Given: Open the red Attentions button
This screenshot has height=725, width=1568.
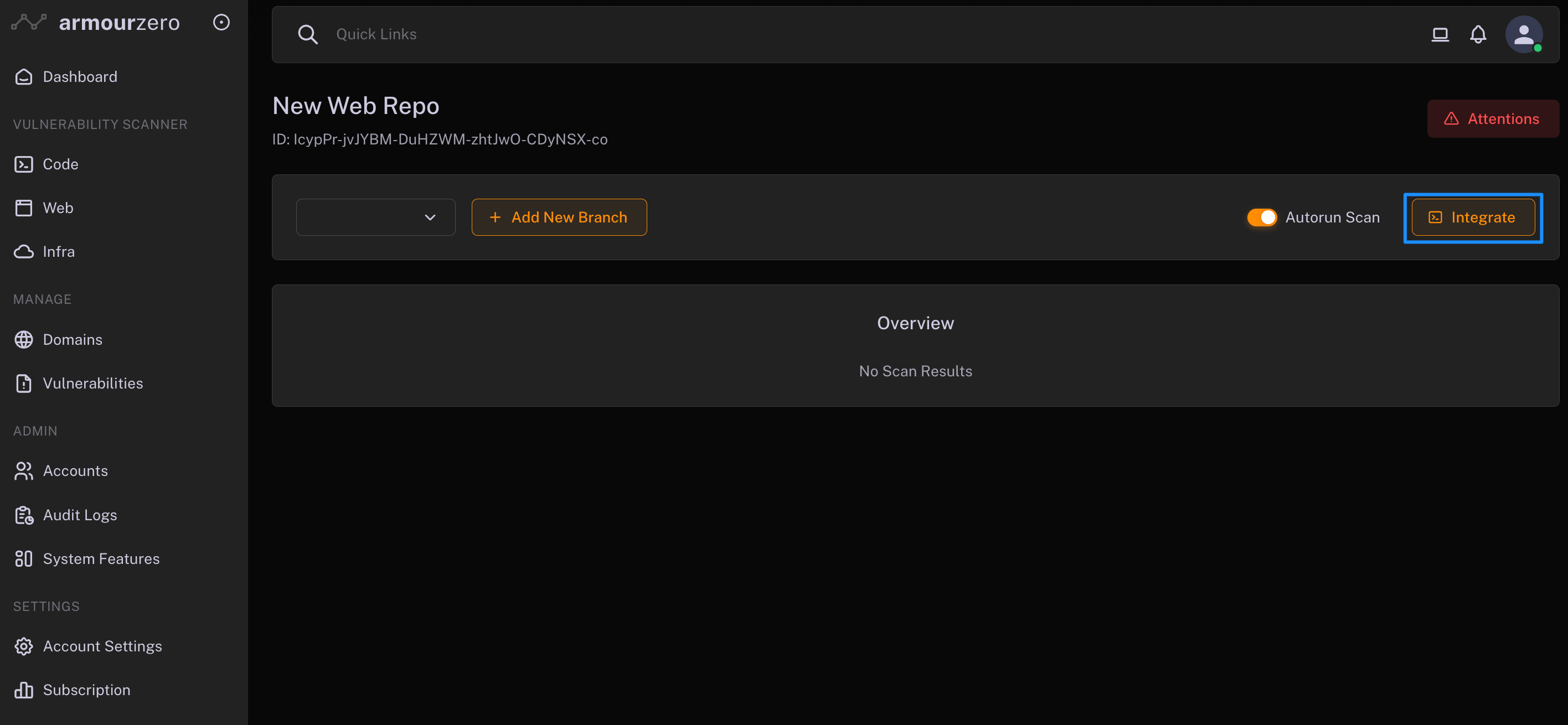Looking at the screenshot, I should (x=1492, y=118).
